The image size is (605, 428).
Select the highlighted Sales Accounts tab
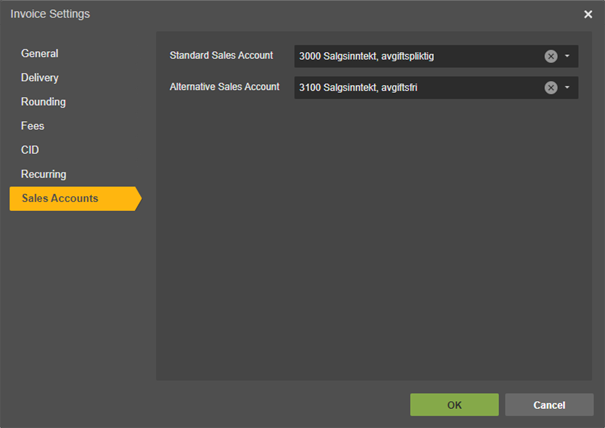[x=60, y=198]
